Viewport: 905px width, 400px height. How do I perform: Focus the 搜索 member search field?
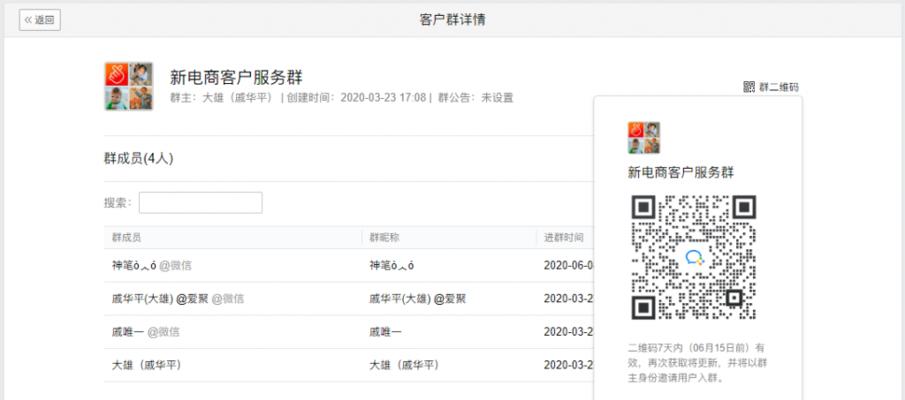click(201, 203)
